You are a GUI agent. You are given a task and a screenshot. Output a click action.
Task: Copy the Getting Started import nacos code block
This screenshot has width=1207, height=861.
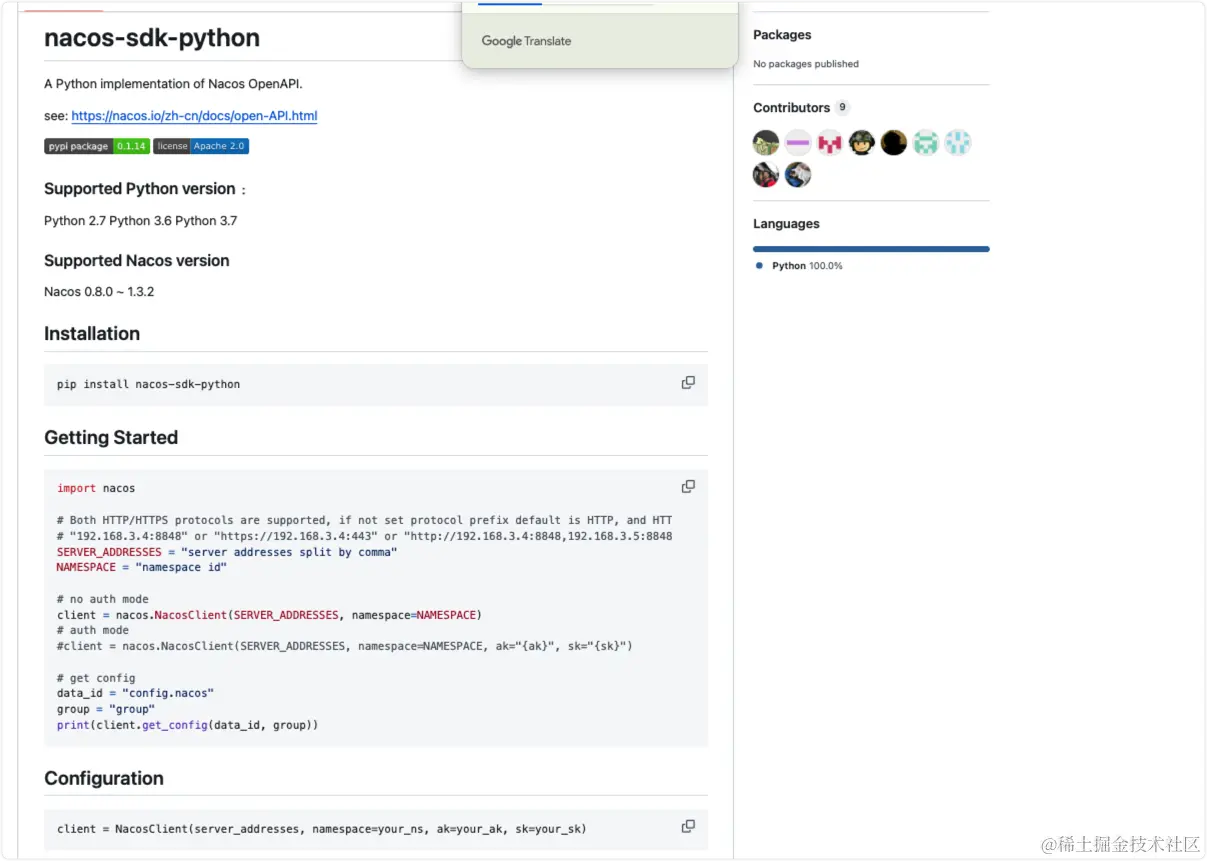[688, 487]
